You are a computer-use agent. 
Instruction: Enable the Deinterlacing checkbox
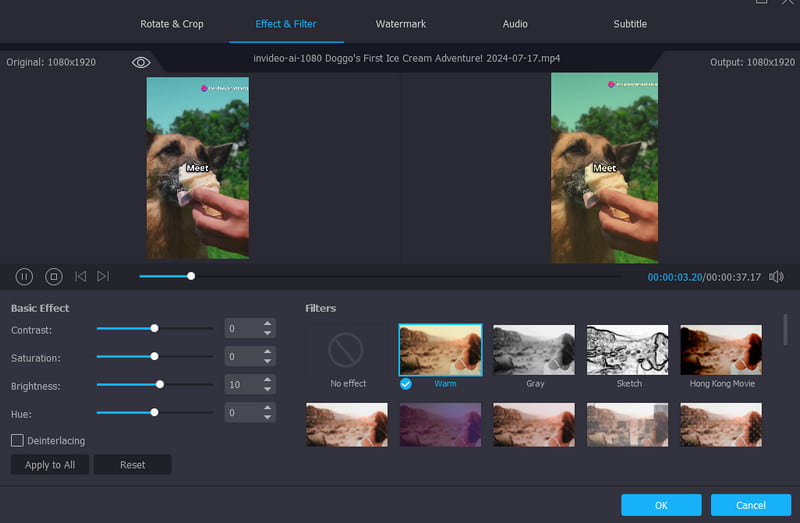pyautogui.click(x=18, y=440)
